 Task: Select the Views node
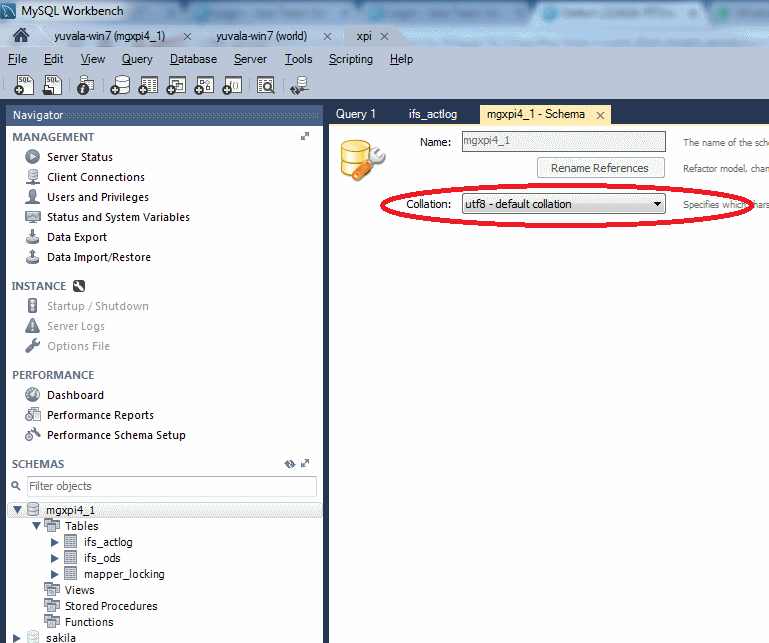click(x=79, y=590)
